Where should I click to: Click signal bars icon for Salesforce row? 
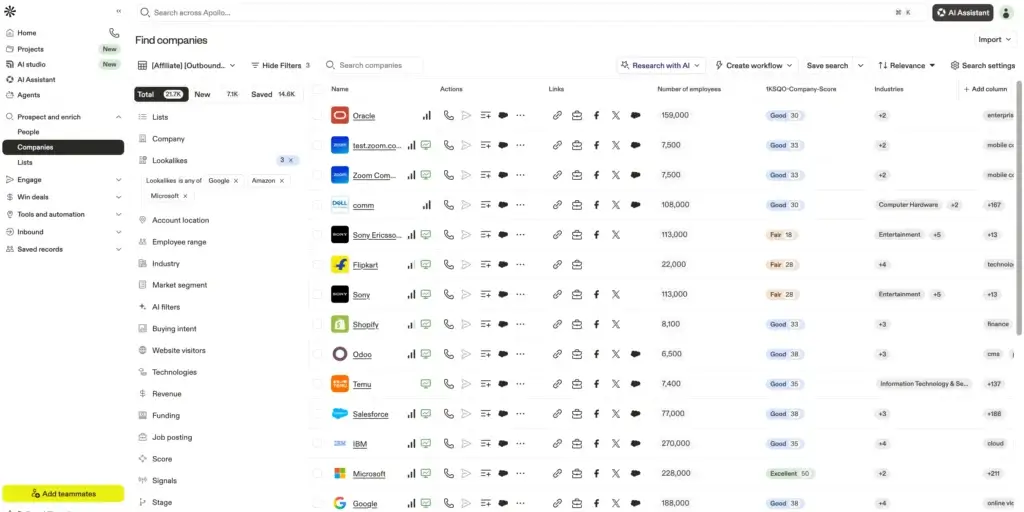coord(411,413)
